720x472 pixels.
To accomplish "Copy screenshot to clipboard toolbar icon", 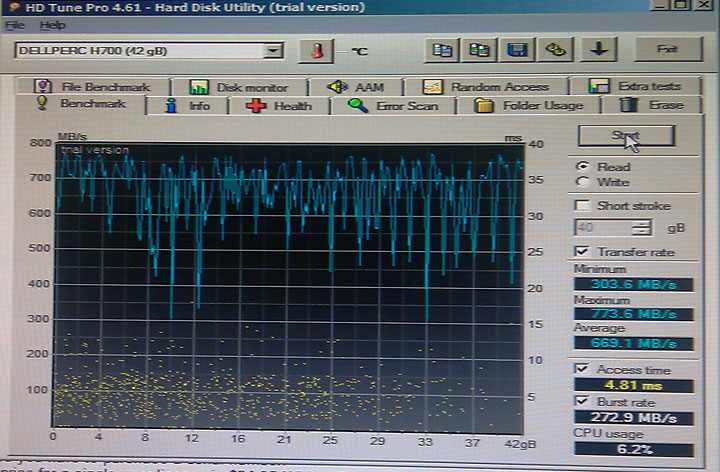I will click(x=479, y=50).
